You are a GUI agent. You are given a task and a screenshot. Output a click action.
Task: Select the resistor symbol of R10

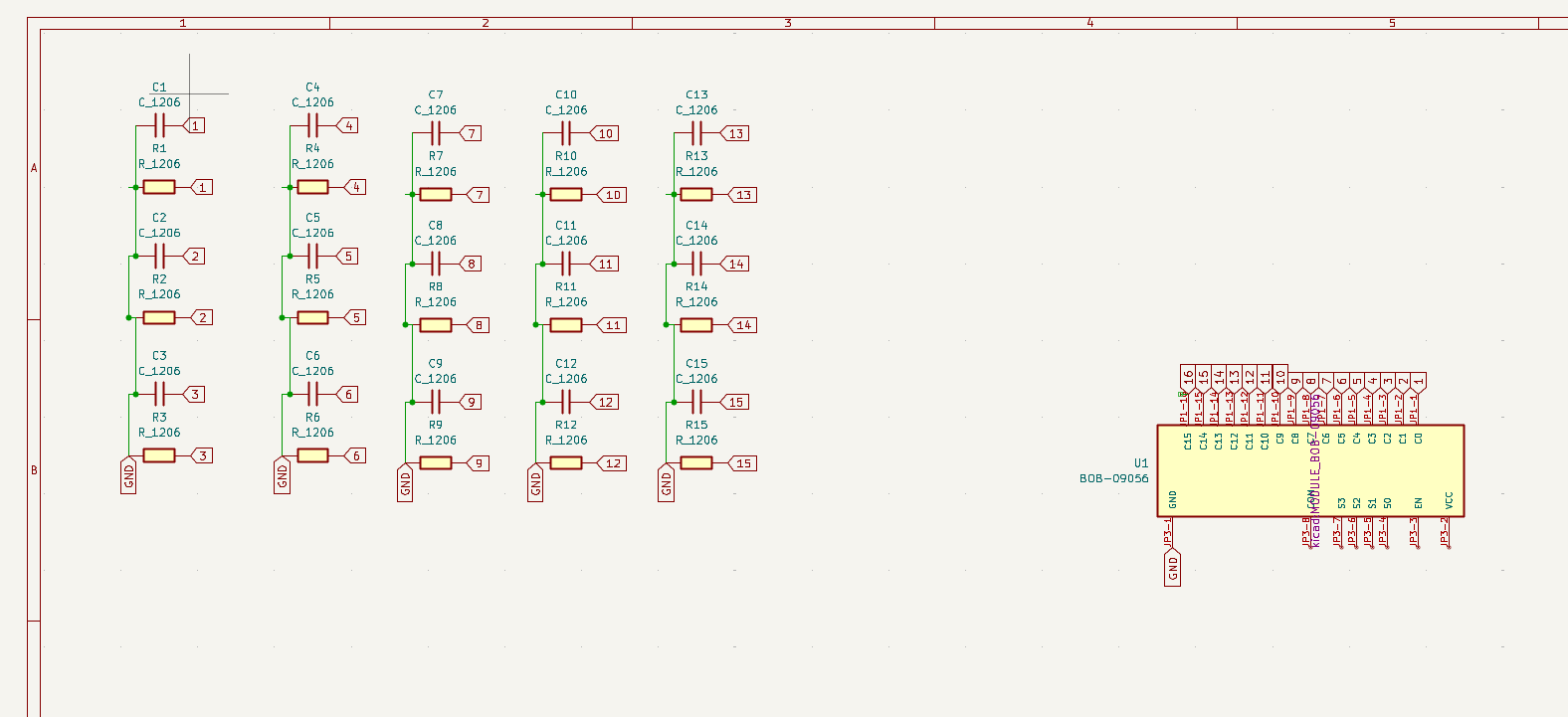click(x=566, y=195)
